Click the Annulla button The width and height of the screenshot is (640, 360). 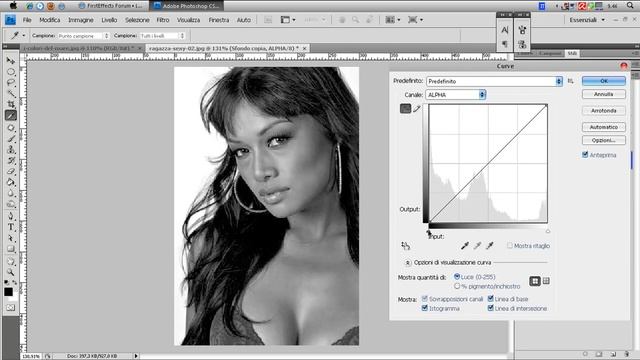[x=604, y=94]
